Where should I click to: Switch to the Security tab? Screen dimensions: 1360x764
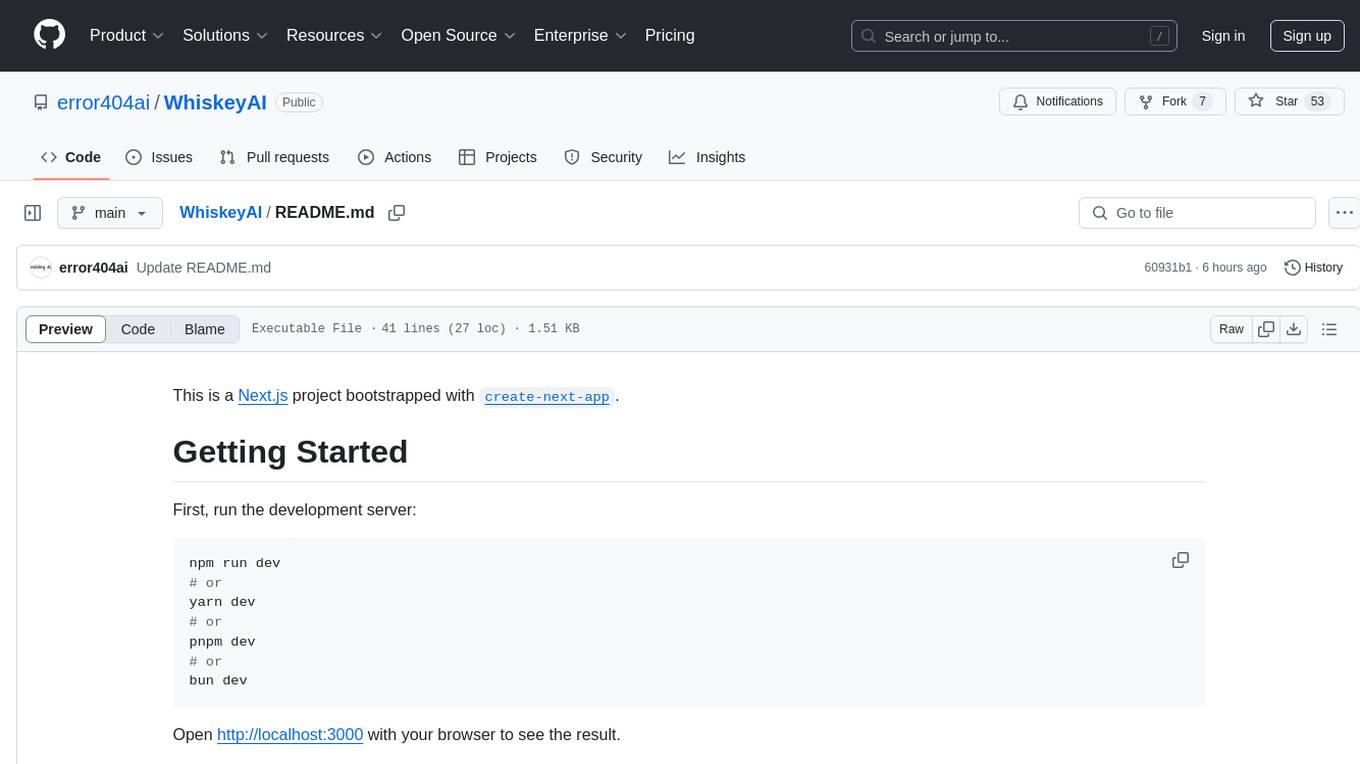click(x=603, y=157)
